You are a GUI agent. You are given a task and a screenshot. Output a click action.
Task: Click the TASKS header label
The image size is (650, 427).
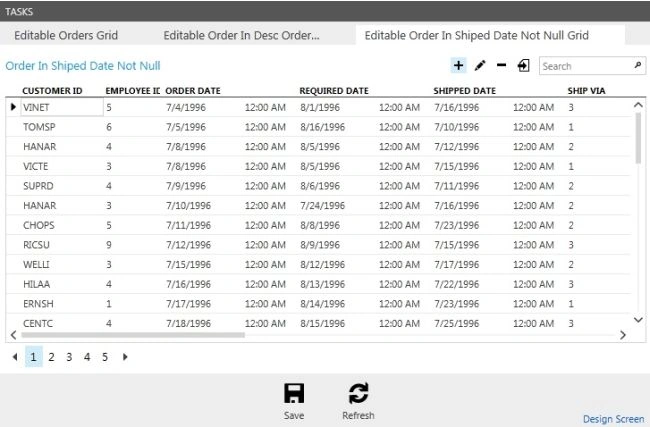coord(19,11)
